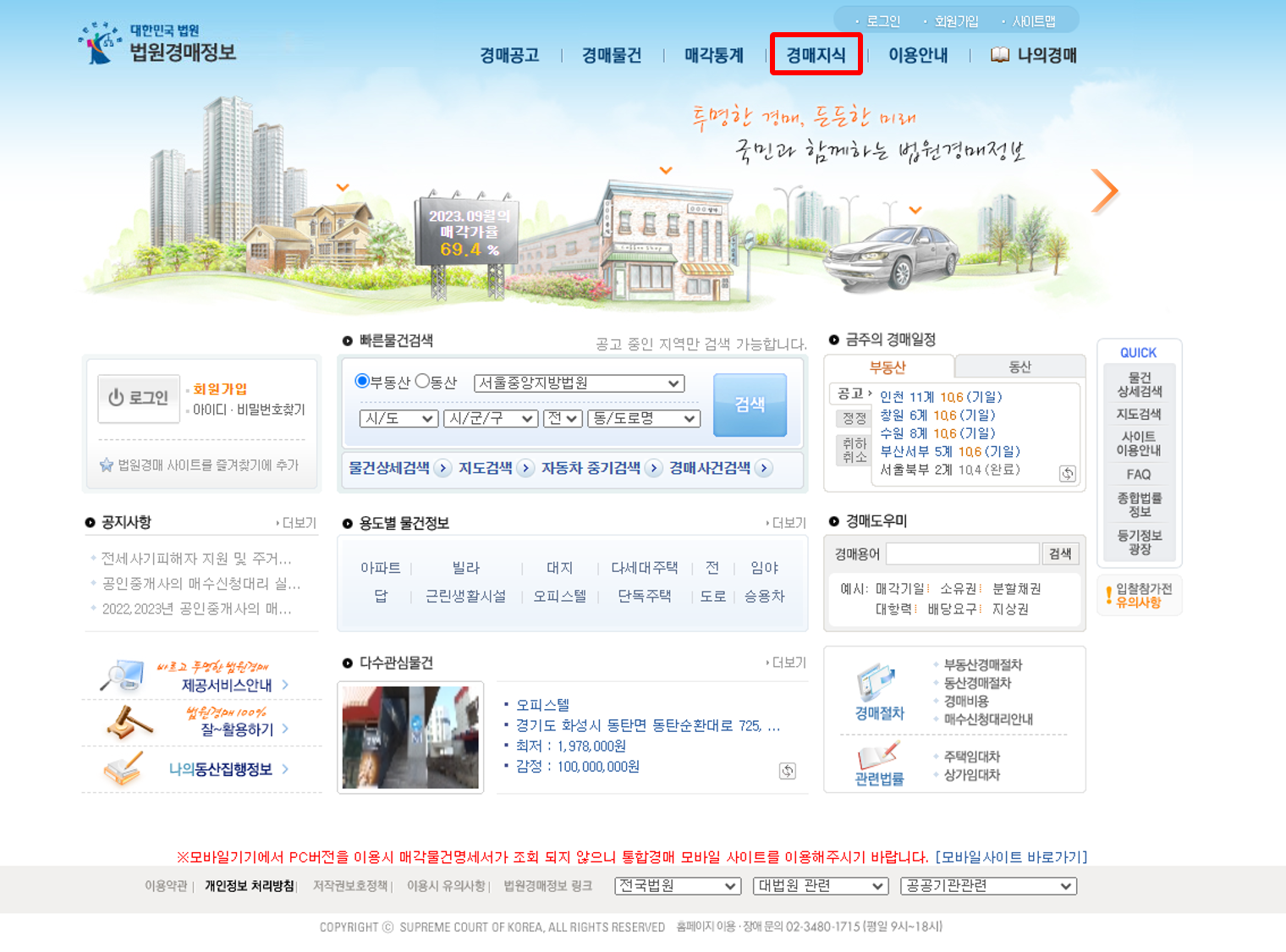
Task: Click the 입찰참가전 유의사항 exclamation banner
Action: pyautogui.click(x=1139, y=594)
